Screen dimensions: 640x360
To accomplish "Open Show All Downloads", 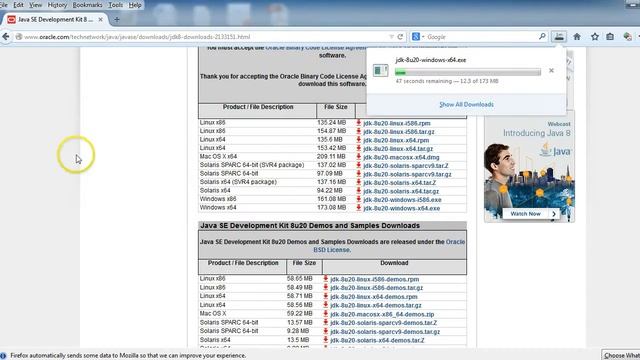I will click(x=466, y=104).
